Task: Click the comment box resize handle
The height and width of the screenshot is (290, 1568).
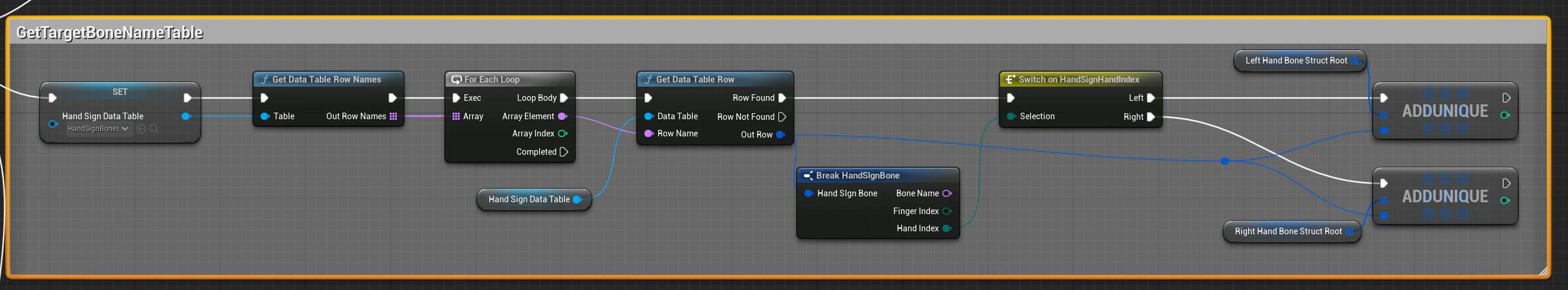Action: (x=1543, y=271)
